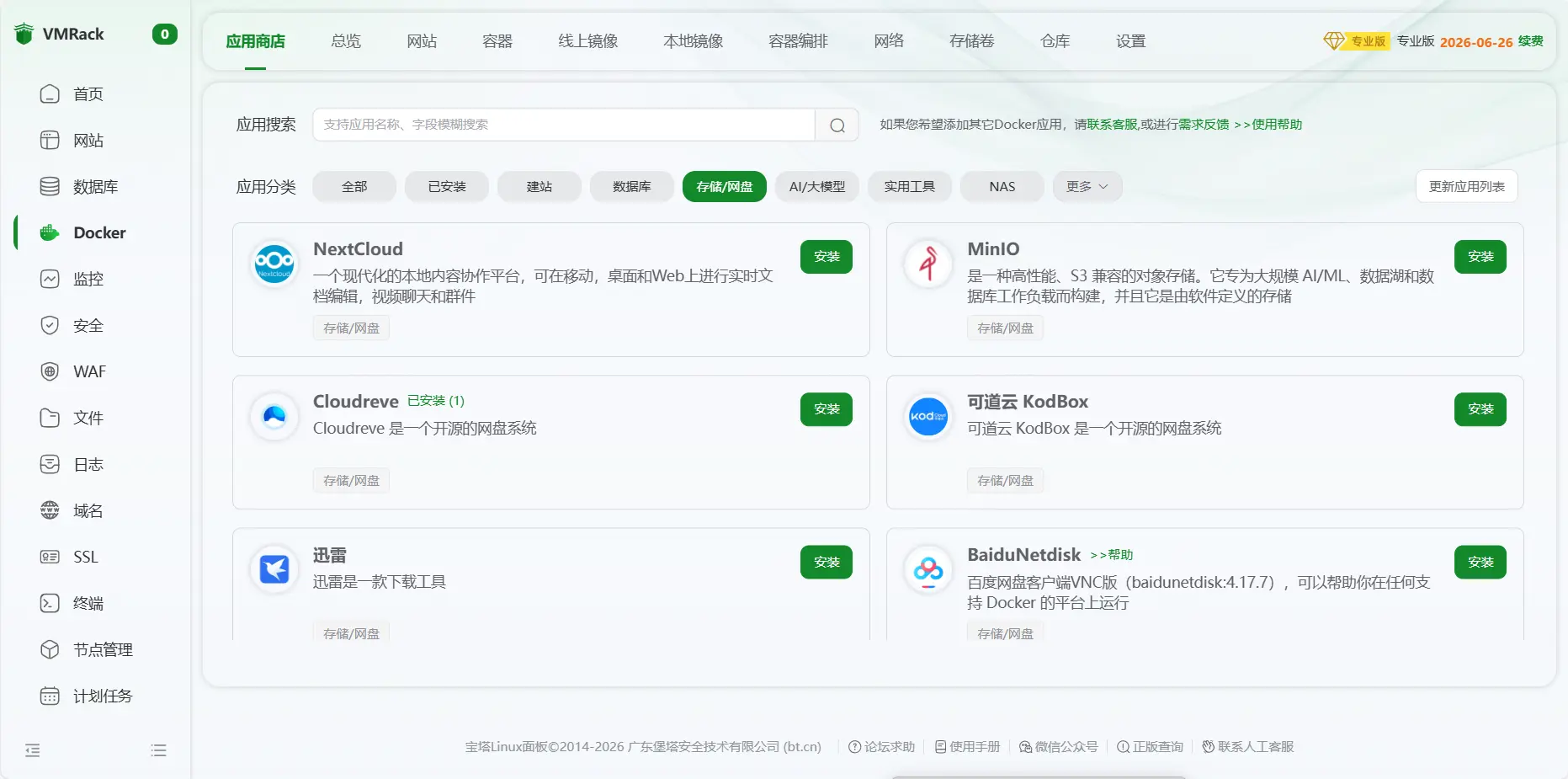Install the MinIO application
The image size is (1568, 779).
tap(1480, 257)
